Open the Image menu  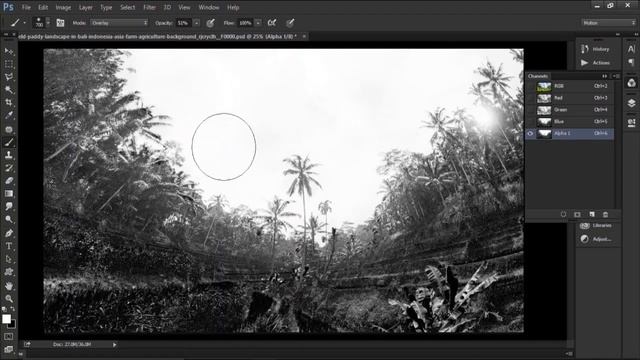63,7
